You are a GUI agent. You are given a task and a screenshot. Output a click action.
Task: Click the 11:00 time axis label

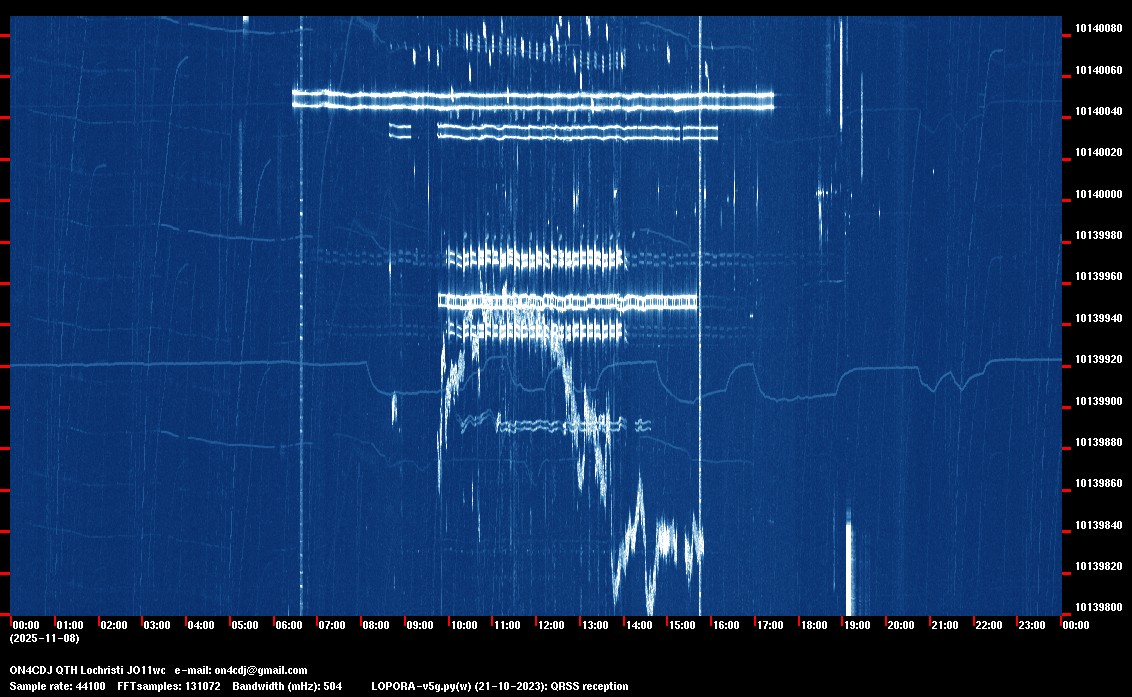[x=508, y=625]
